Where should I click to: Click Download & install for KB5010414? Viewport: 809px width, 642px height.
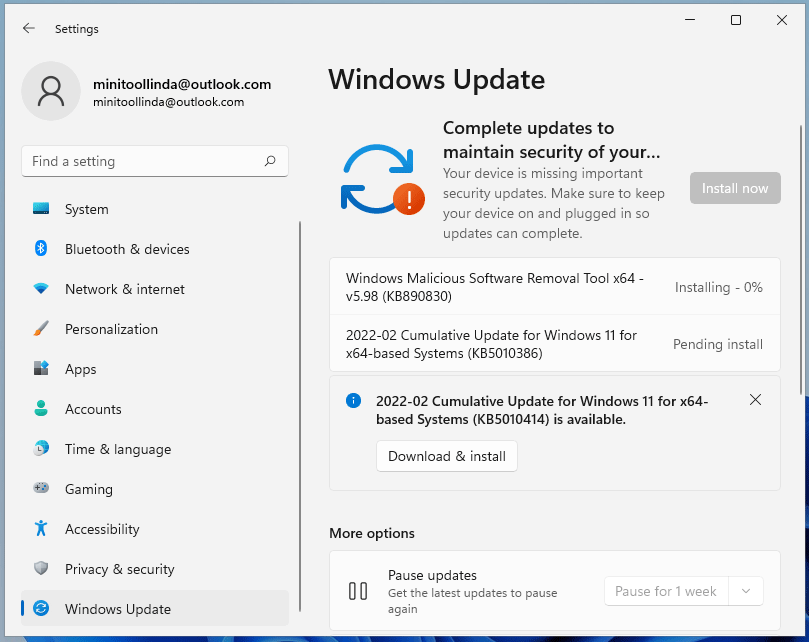446,455
